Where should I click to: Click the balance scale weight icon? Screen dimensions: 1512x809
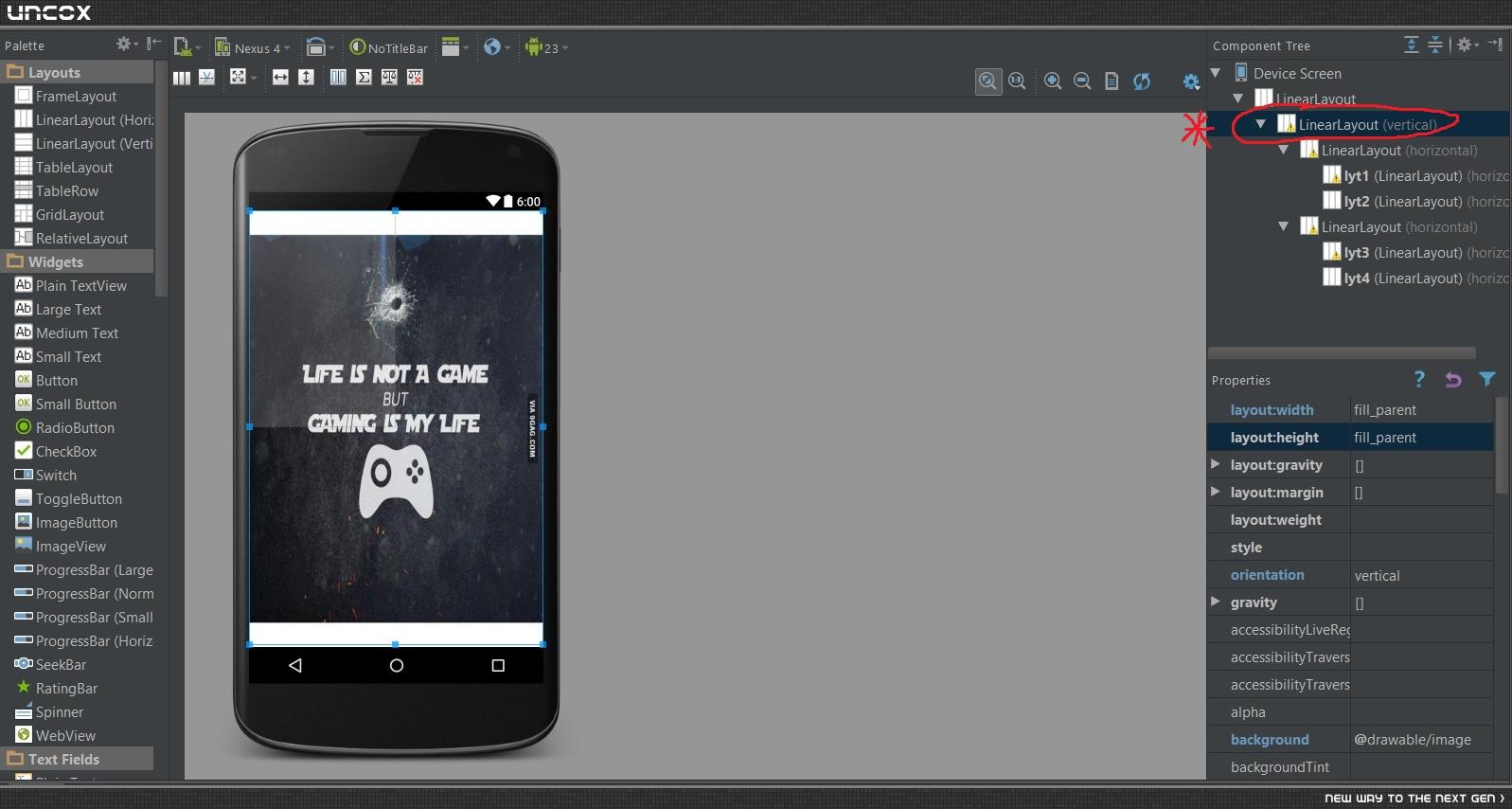(389, 78)
